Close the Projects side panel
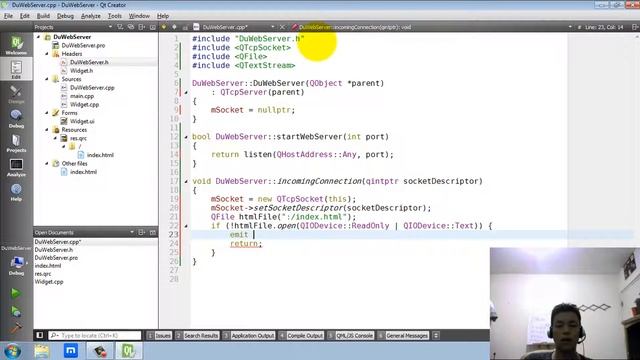Screen dimensions: 640x360 coord(153,27)
